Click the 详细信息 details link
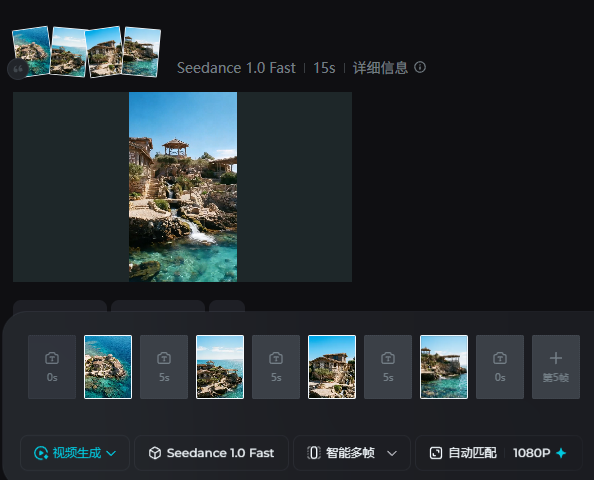 pyautogui.click(x=380, y=68)
